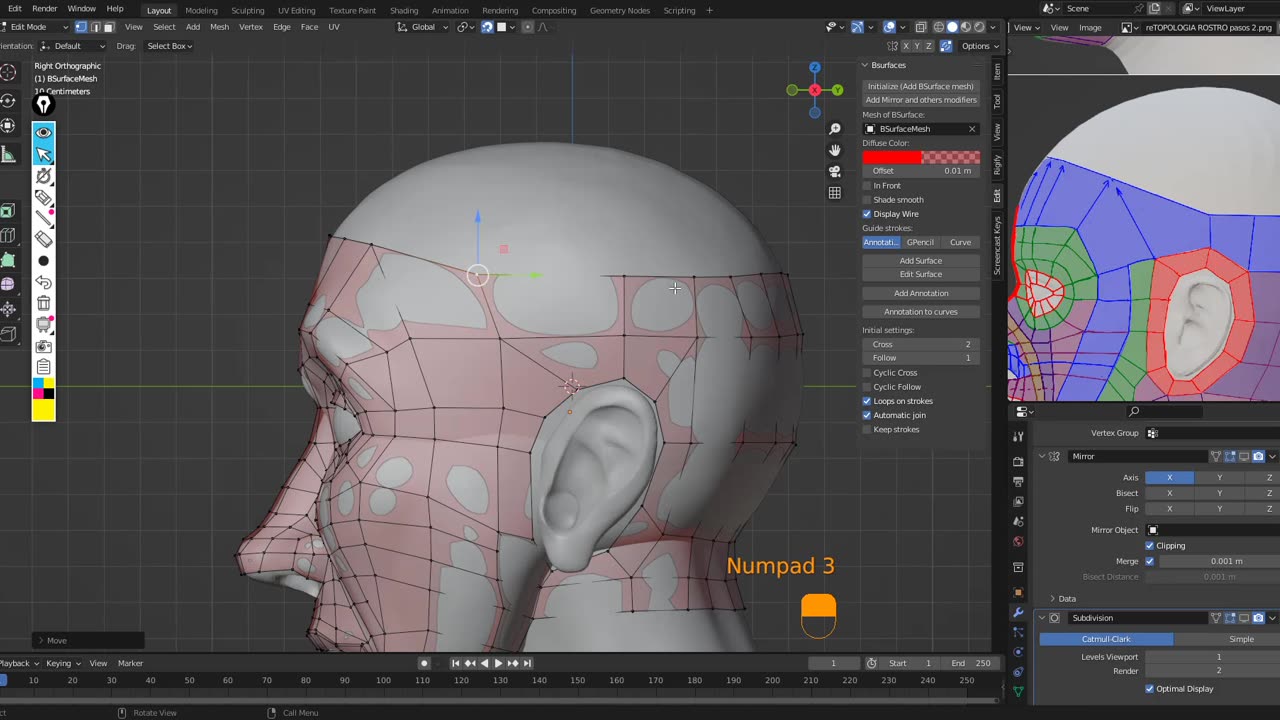Click the pan view hand icon
Screen dimensions: 1280x720
point(835,150)
